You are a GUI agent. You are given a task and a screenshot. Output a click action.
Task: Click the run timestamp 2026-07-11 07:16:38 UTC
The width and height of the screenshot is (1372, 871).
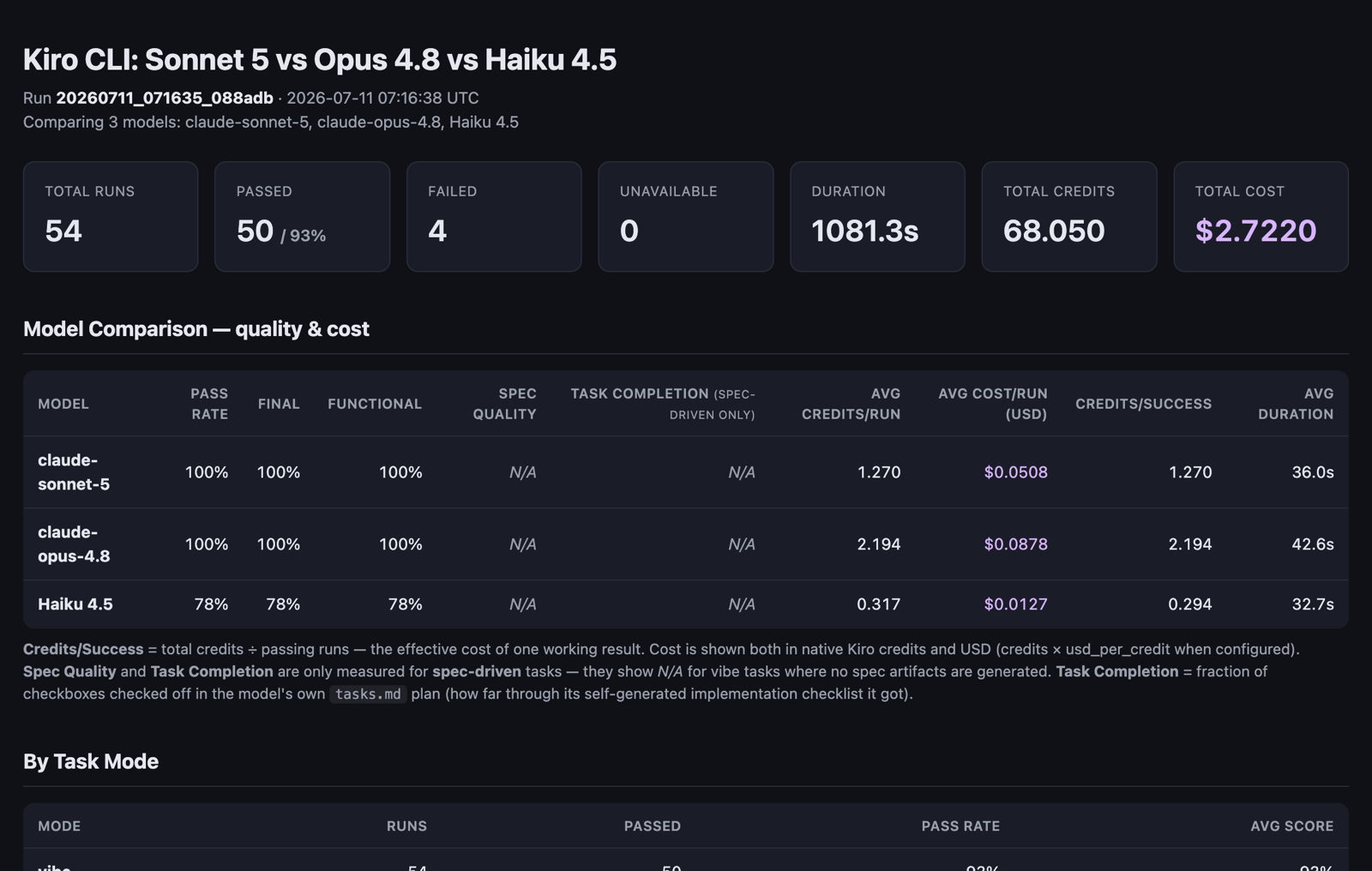[382, 98]
